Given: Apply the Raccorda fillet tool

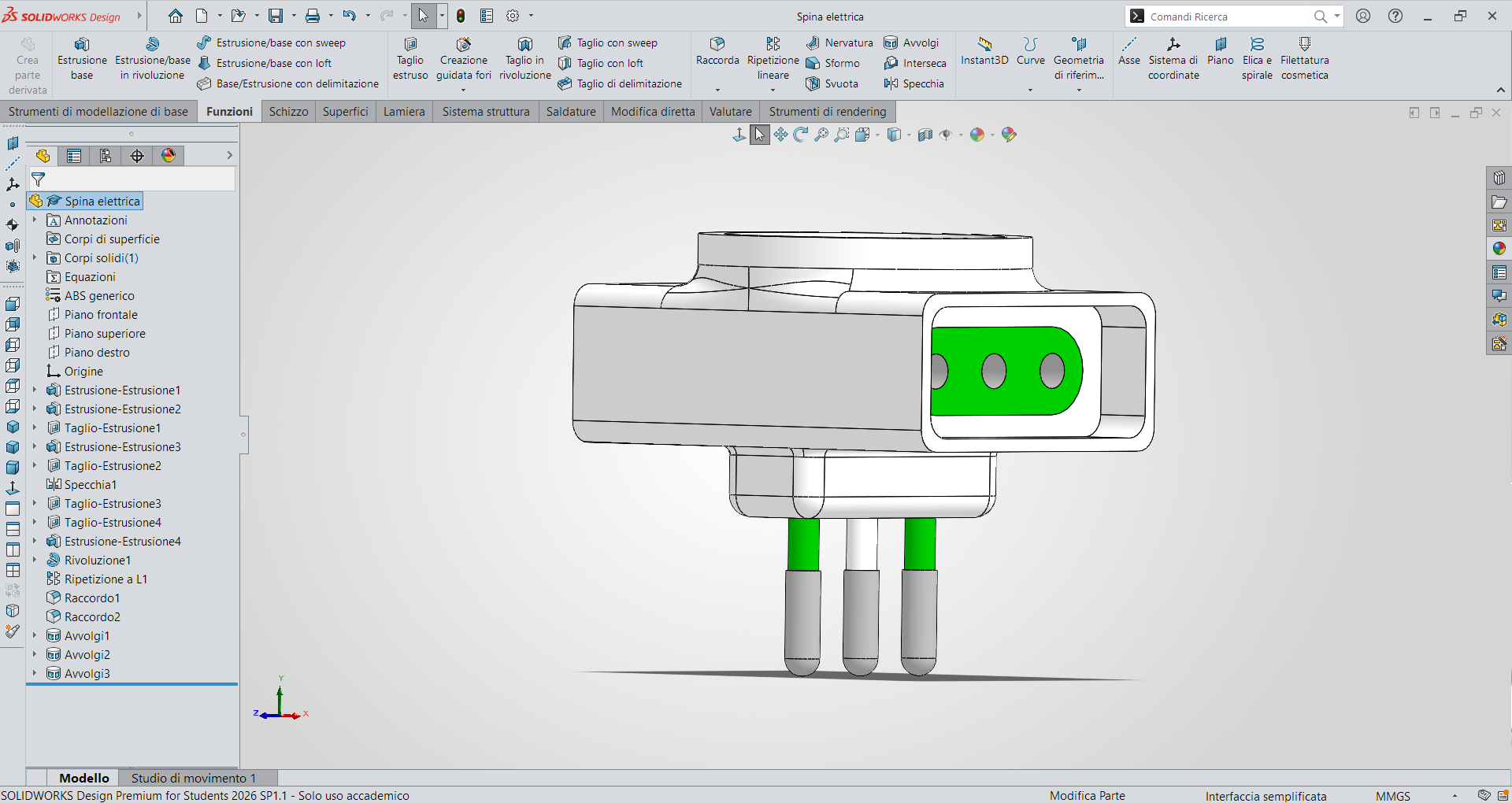Looking at the screenshot, I should [717, 51].
